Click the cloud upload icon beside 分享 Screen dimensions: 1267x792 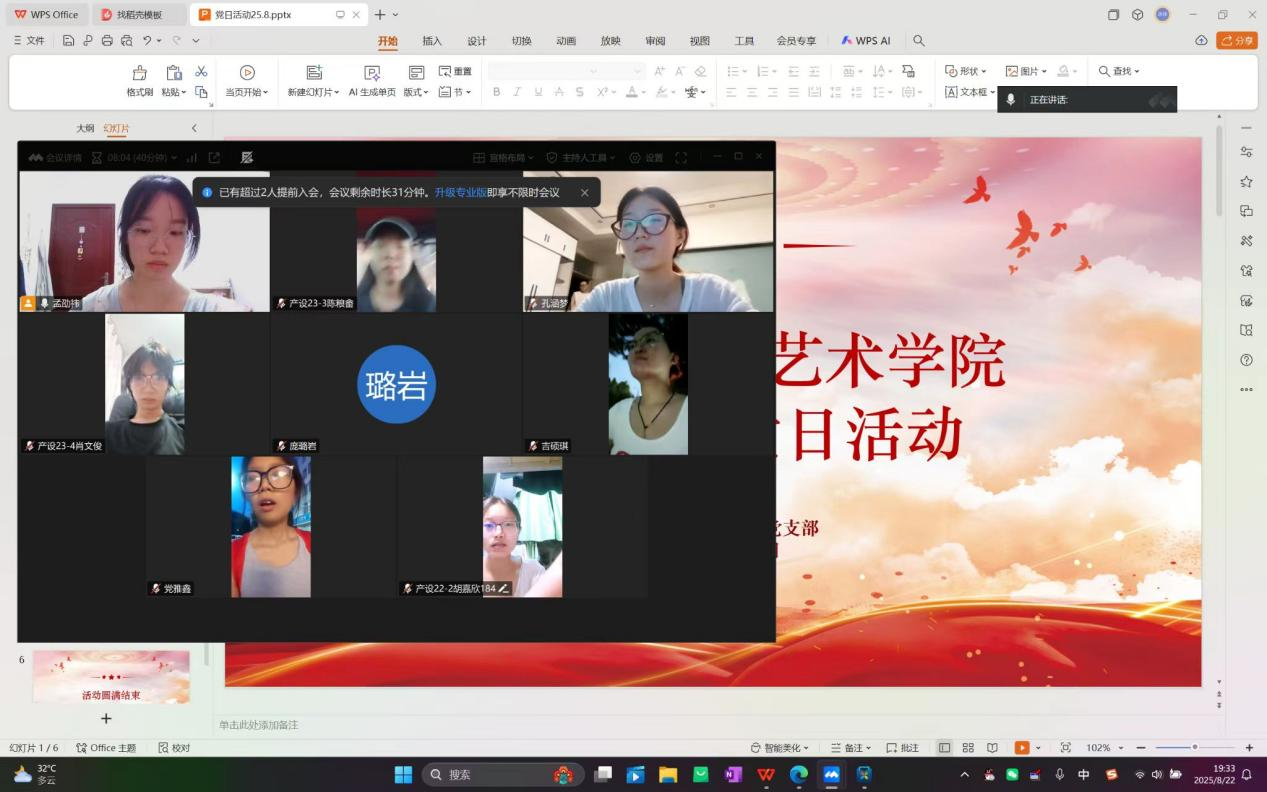[x=1201, y=41]
